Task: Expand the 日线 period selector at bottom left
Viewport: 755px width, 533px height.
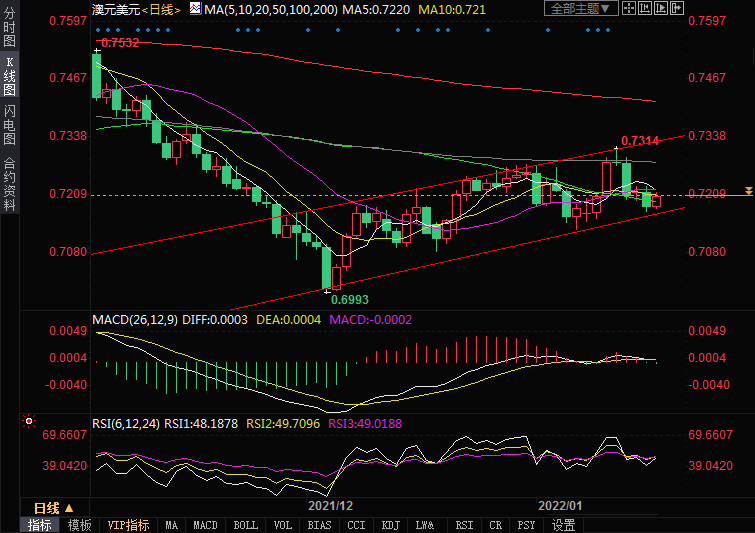Action: (x=52, y=508)
